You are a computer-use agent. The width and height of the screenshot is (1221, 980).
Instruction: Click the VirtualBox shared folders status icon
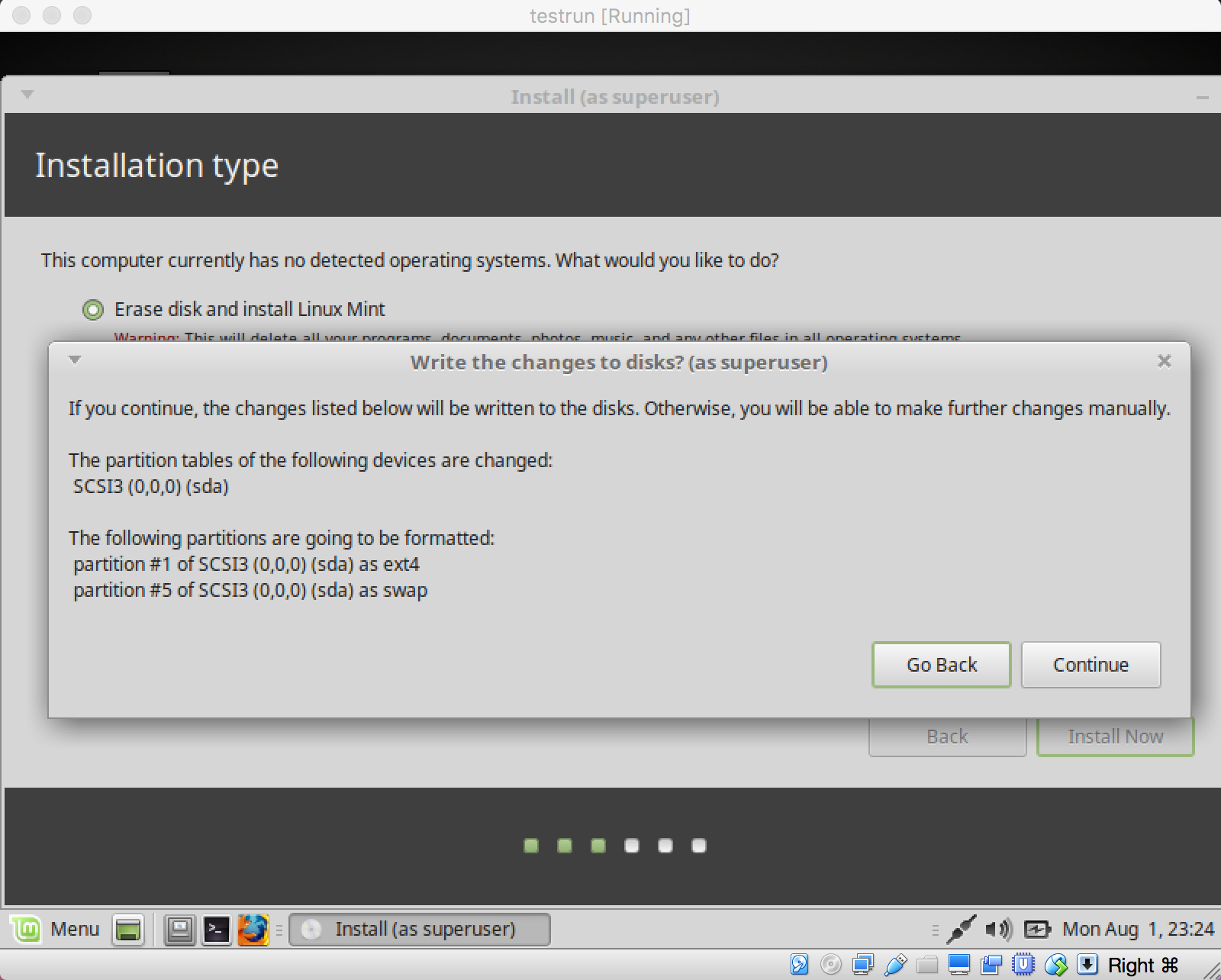pos(927,965)
